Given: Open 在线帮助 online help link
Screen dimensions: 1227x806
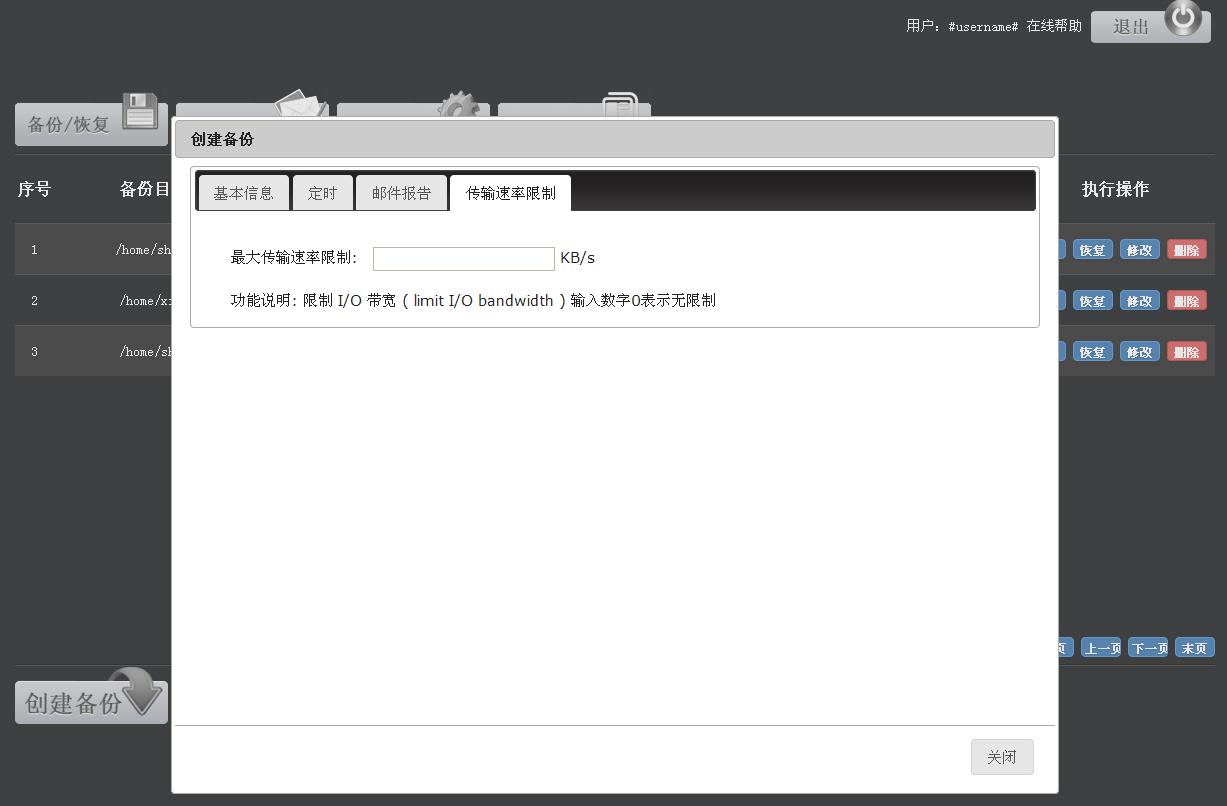Looking at the screenshot, I should [1054, 26].
